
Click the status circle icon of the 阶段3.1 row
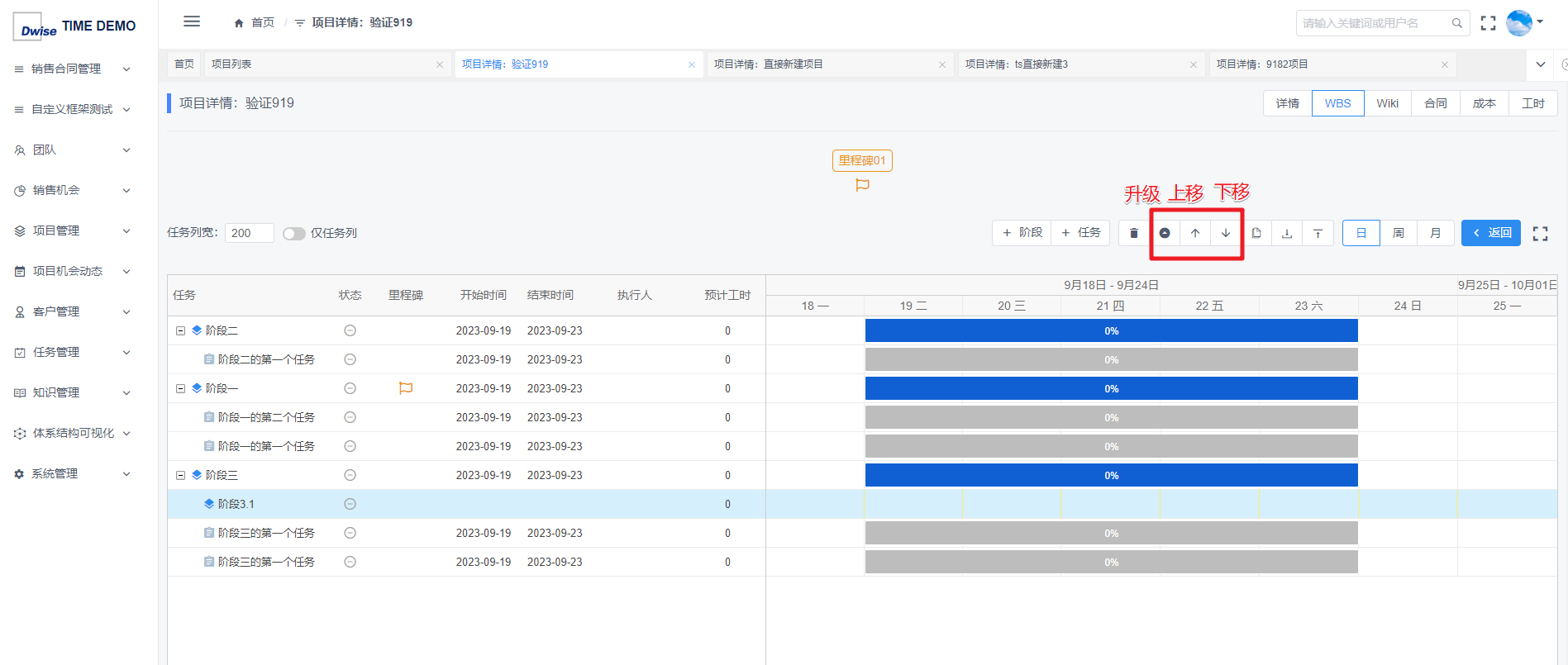click(350, 504)
